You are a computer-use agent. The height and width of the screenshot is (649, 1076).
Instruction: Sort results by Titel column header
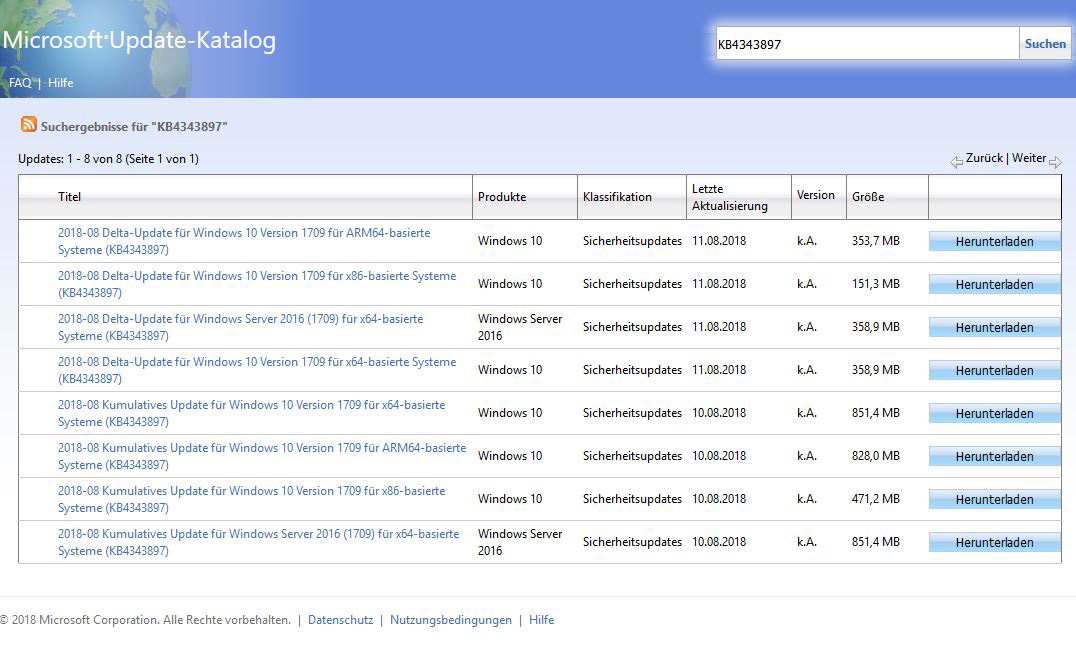(x=69, y=197)
